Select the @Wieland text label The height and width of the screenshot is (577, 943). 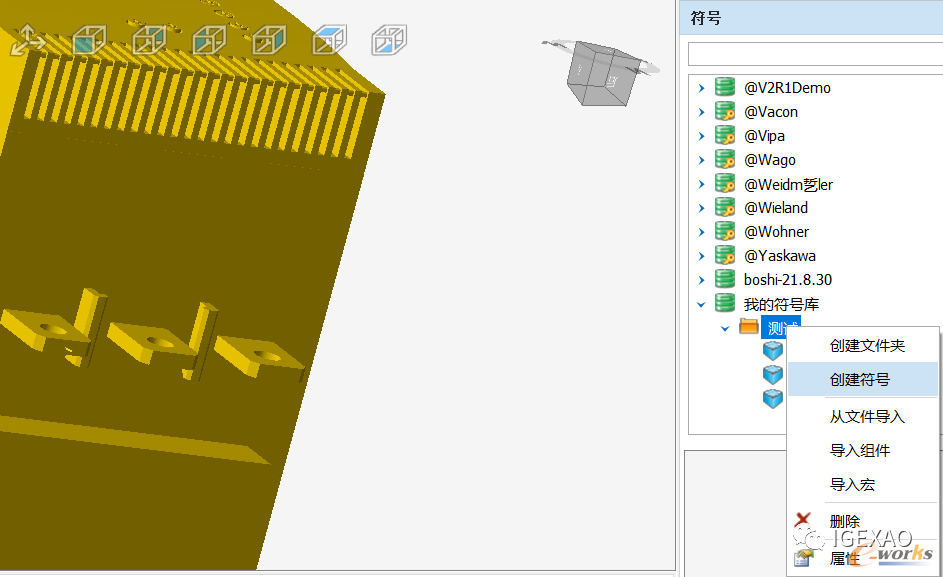(776, 208)
